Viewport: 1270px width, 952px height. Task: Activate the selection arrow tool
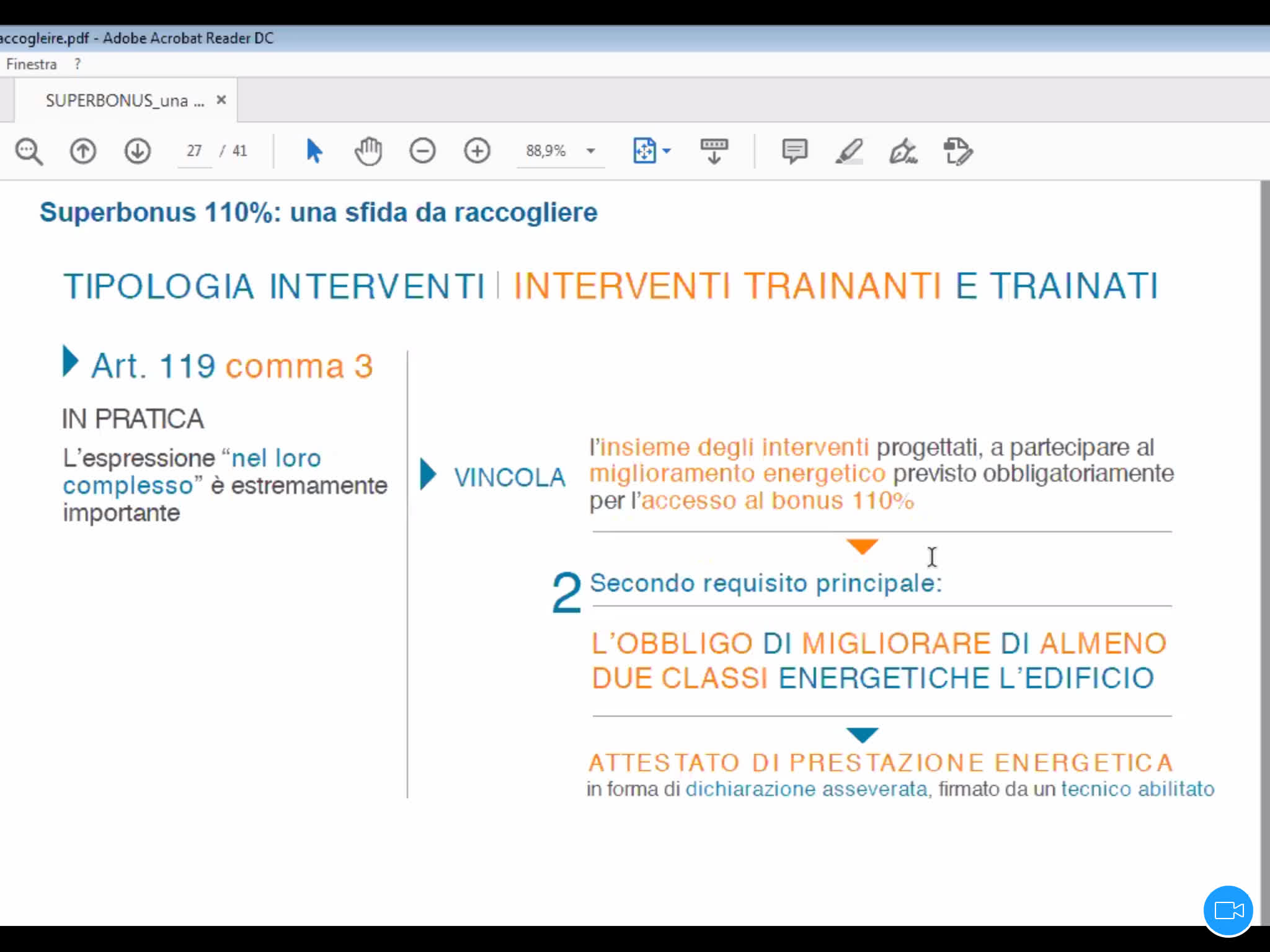314,151
